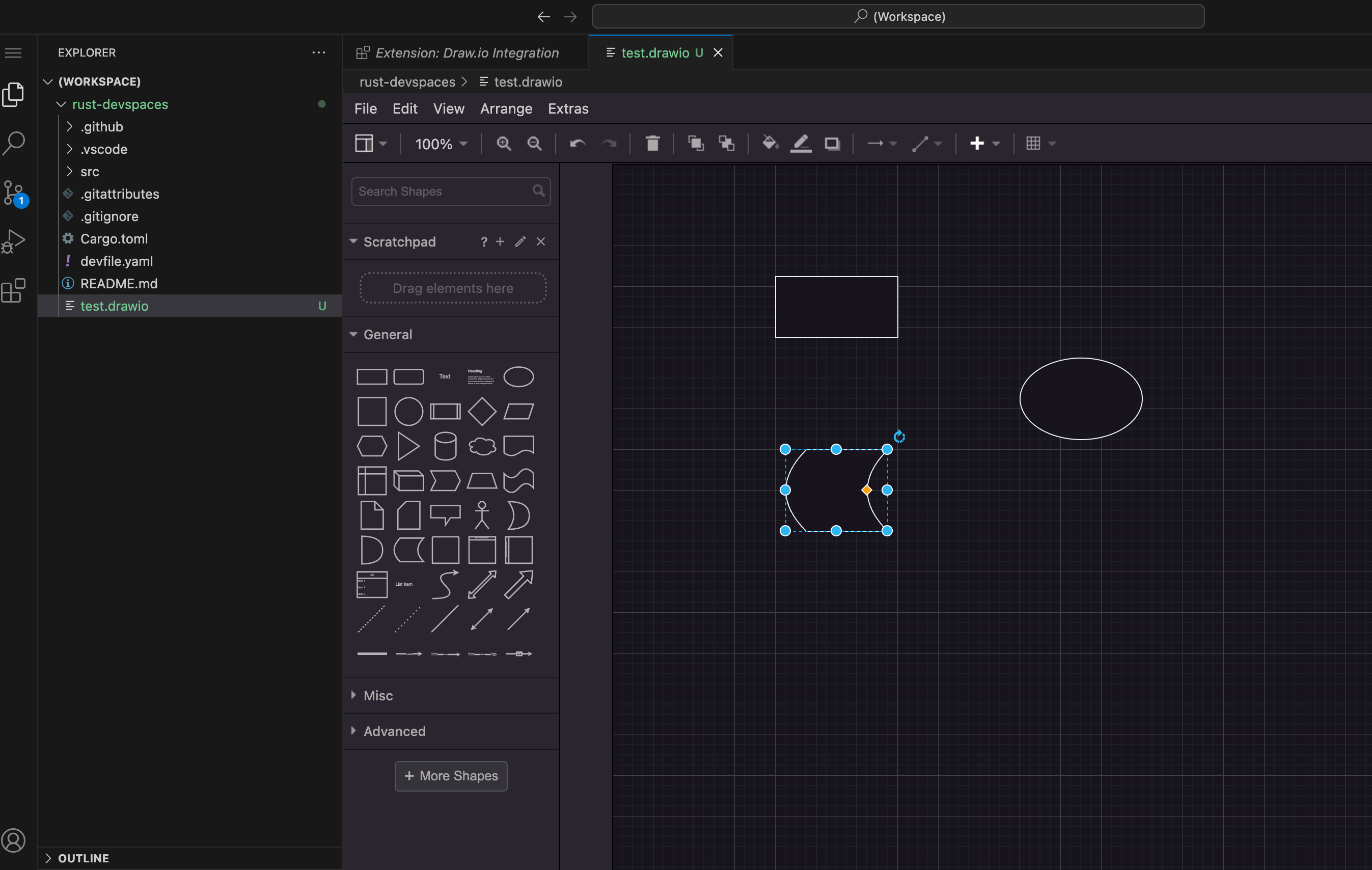Open the line color pencil tool
This screenshot has width=1372, height=870.
coord(801,144)
